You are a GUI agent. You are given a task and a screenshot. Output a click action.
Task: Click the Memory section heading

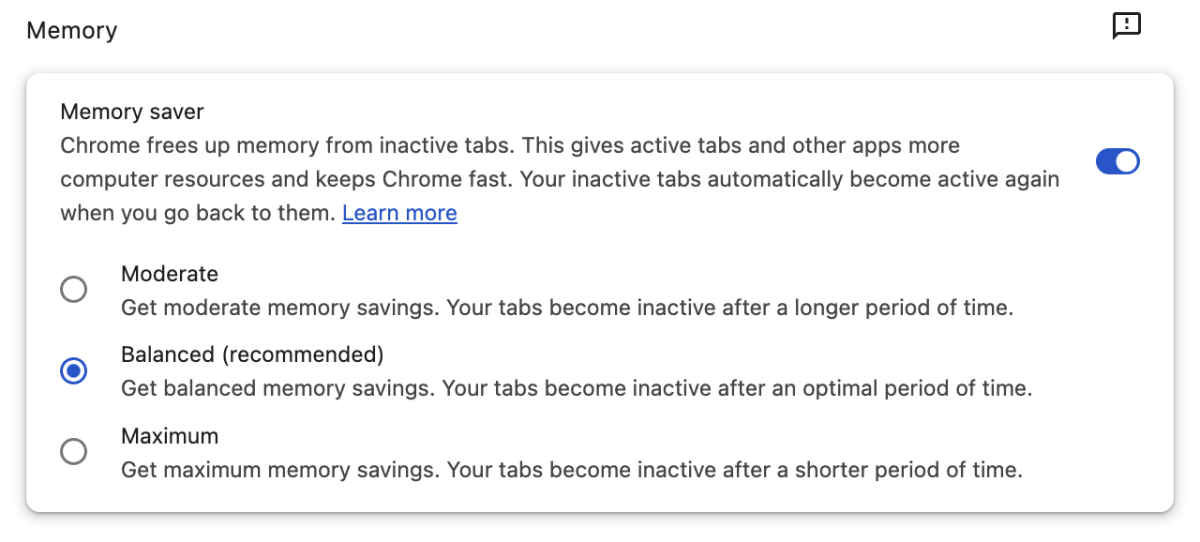coord(72,31)
